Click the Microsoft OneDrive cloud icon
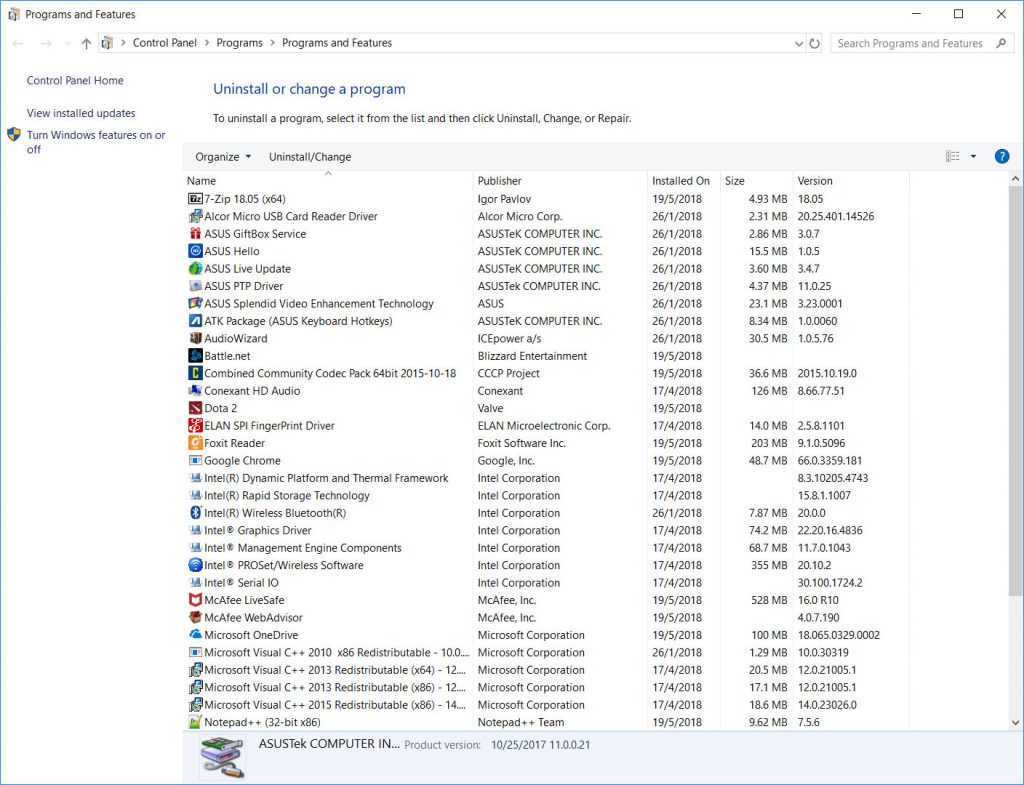 coord(195,635)
